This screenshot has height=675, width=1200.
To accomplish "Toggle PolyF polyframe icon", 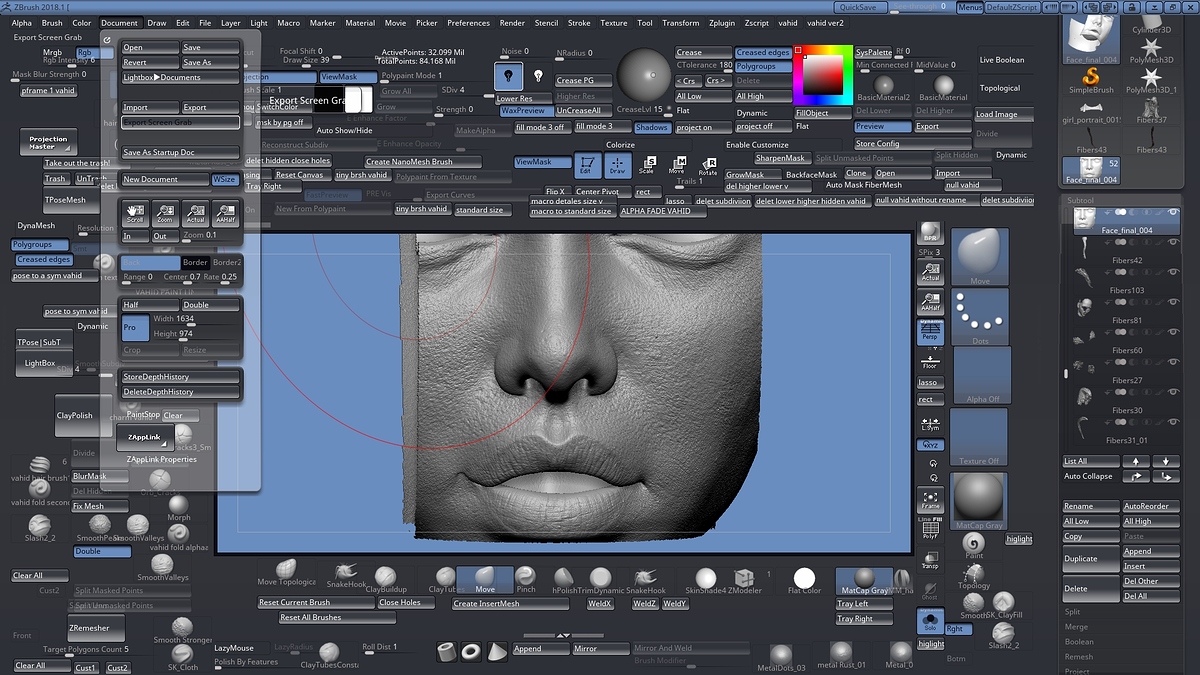I will (930, 529).
